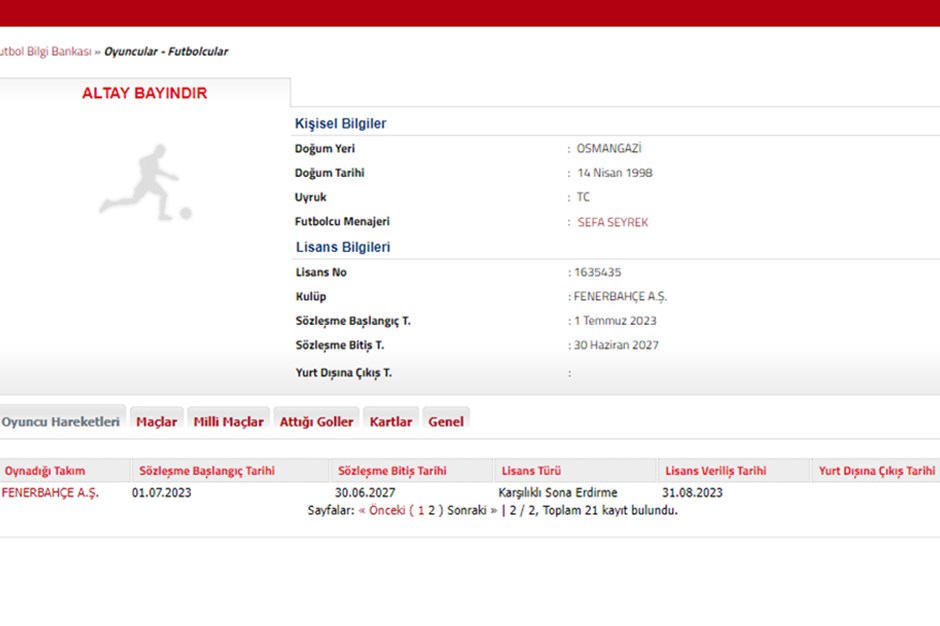Sort by Oynadığı Takım column header
This screenshot has height=626, width=940.
tap(45, 470)
